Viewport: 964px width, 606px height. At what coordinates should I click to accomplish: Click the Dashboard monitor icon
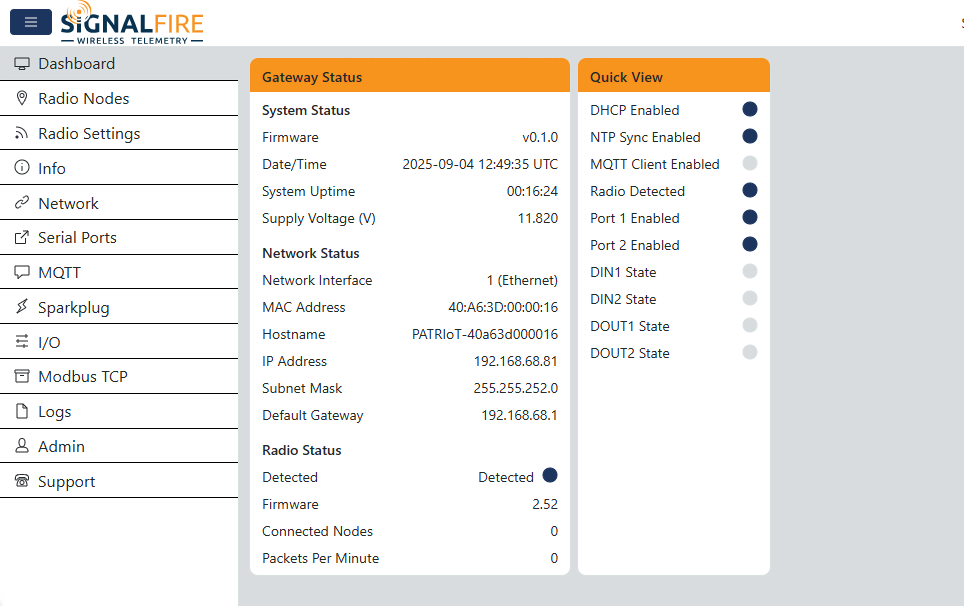coord(22,64)
